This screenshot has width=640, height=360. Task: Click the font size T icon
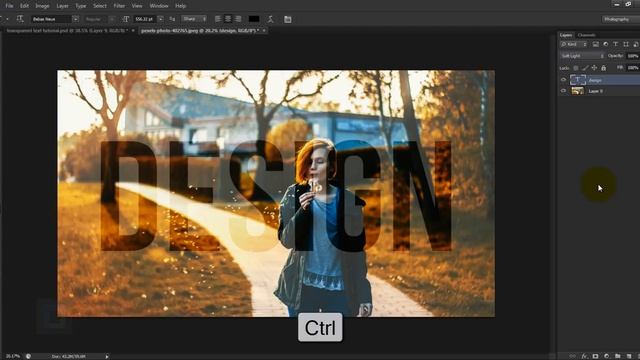[126, 19]
